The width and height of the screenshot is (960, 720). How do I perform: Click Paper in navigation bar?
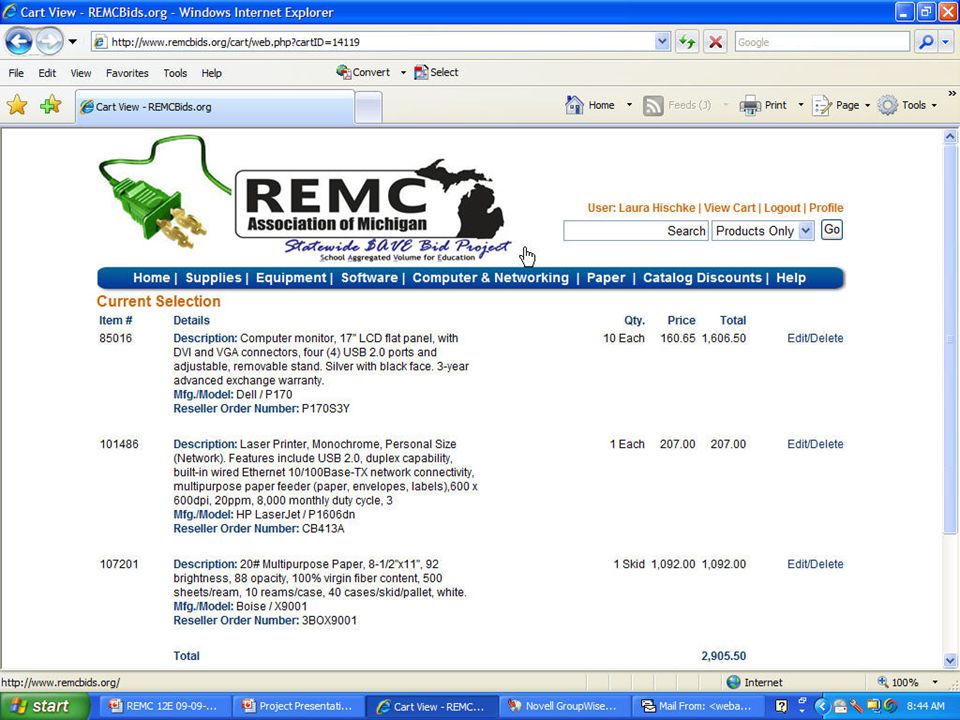[x=606, y=277]
